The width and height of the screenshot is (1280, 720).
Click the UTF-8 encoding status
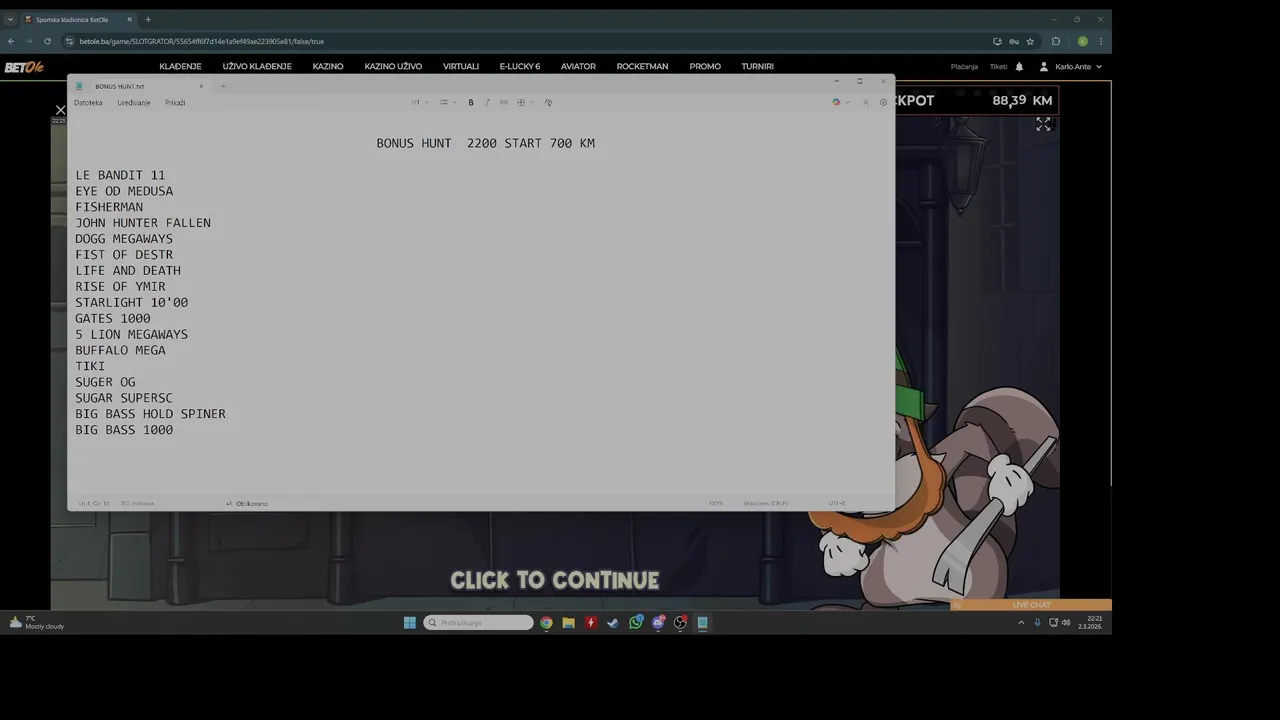click(x=837, y=503)
